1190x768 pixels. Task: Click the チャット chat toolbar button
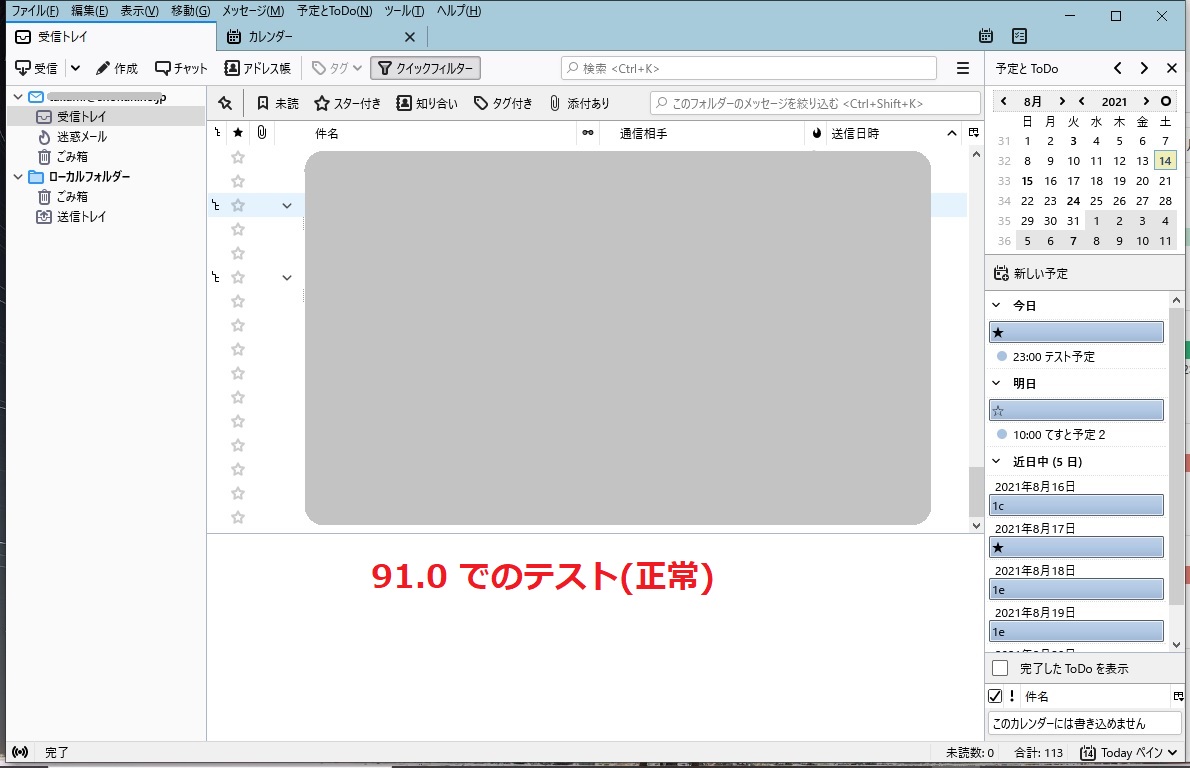pos(181,68)
